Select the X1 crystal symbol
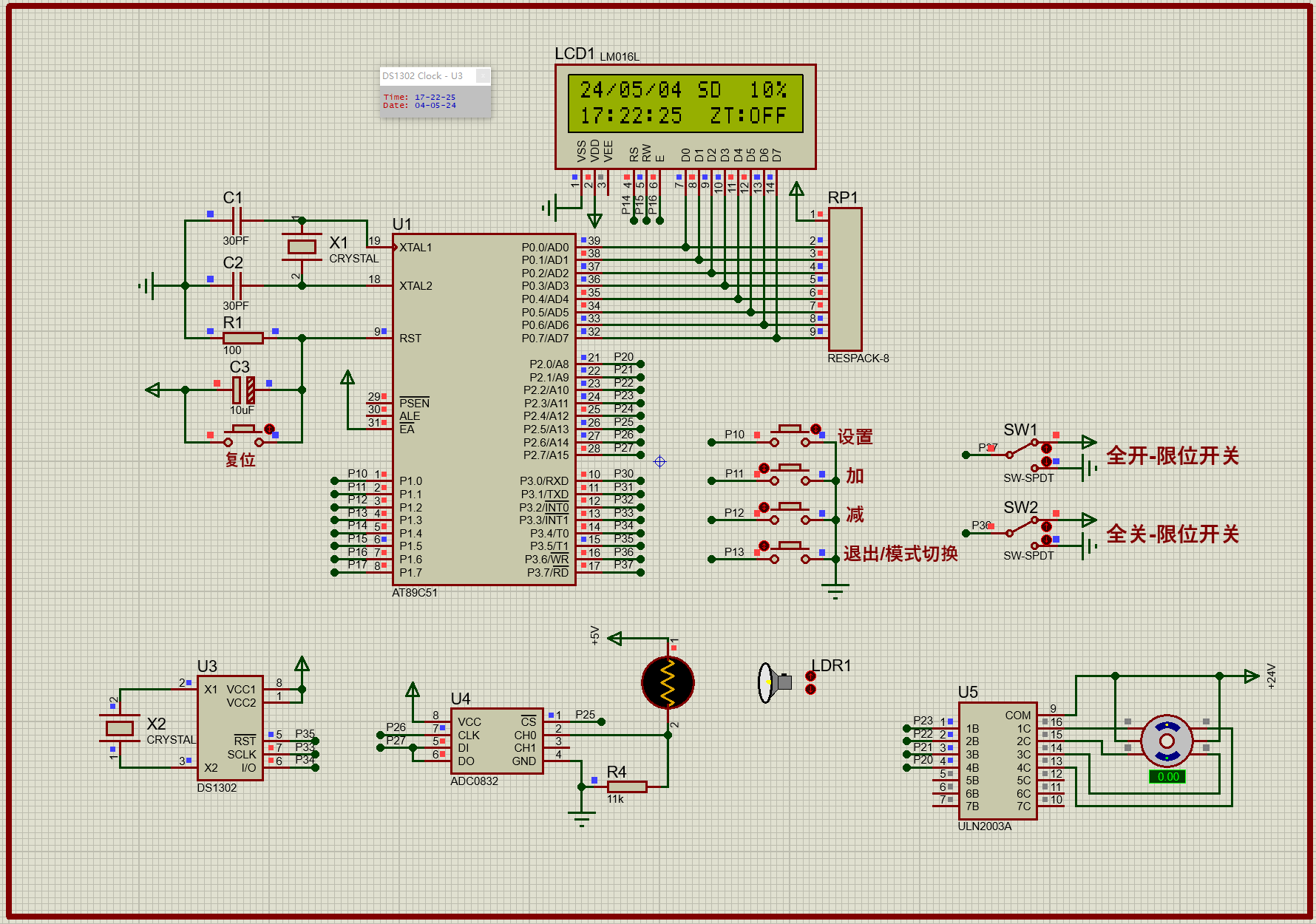Viewport: 1316px width, 924px height. point(302,247)
